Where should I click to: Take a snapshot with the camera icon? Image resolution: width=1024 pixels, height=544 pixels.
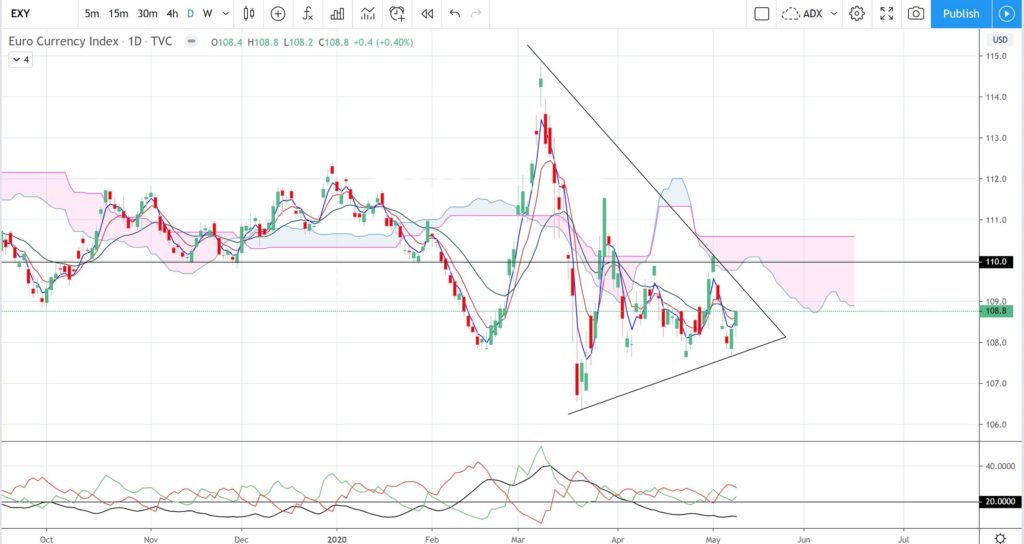pyautogui.click(x=916, y=13)
